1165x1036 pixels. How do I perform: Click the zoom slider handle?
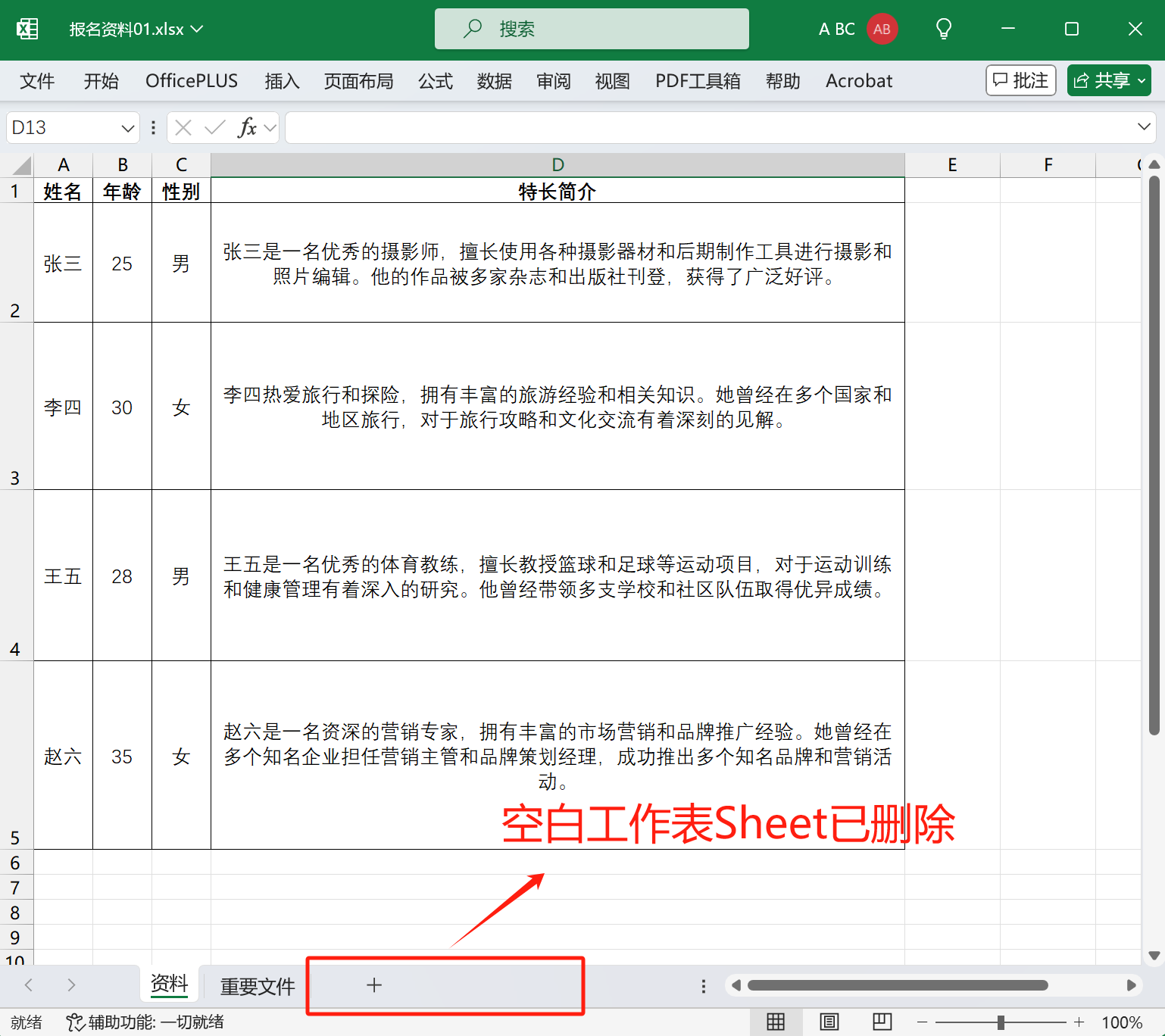click(x=1001, y=1022)
